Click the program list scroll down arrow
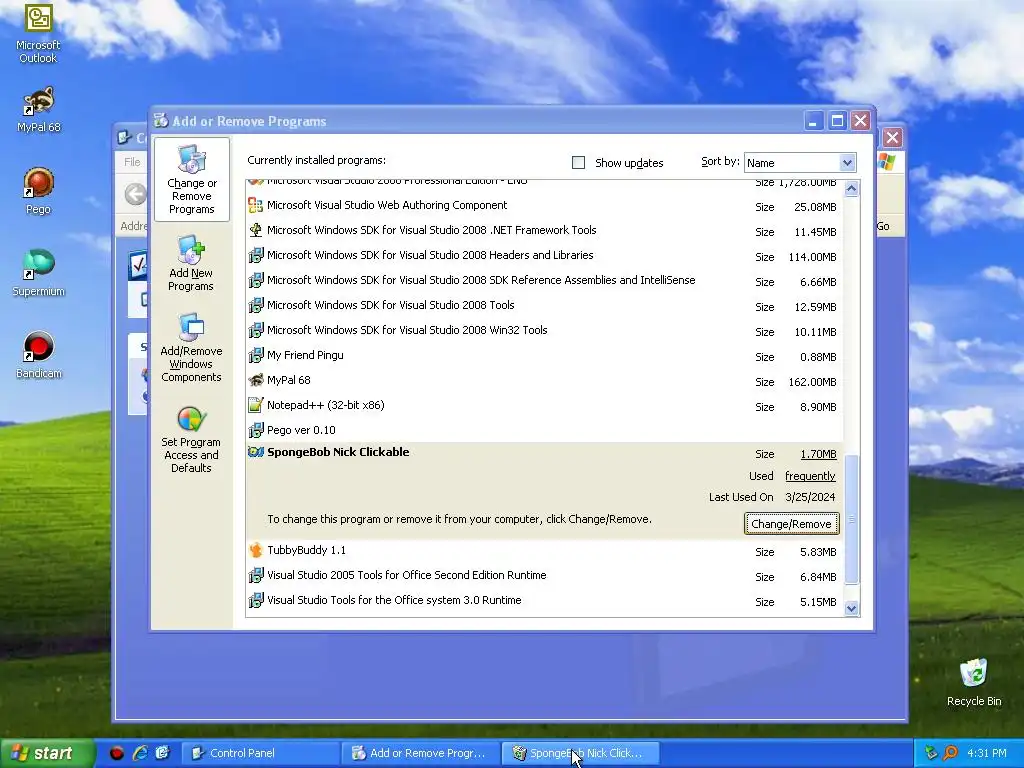This screenshot has height=768, width=1024. [x=852, y=609]
